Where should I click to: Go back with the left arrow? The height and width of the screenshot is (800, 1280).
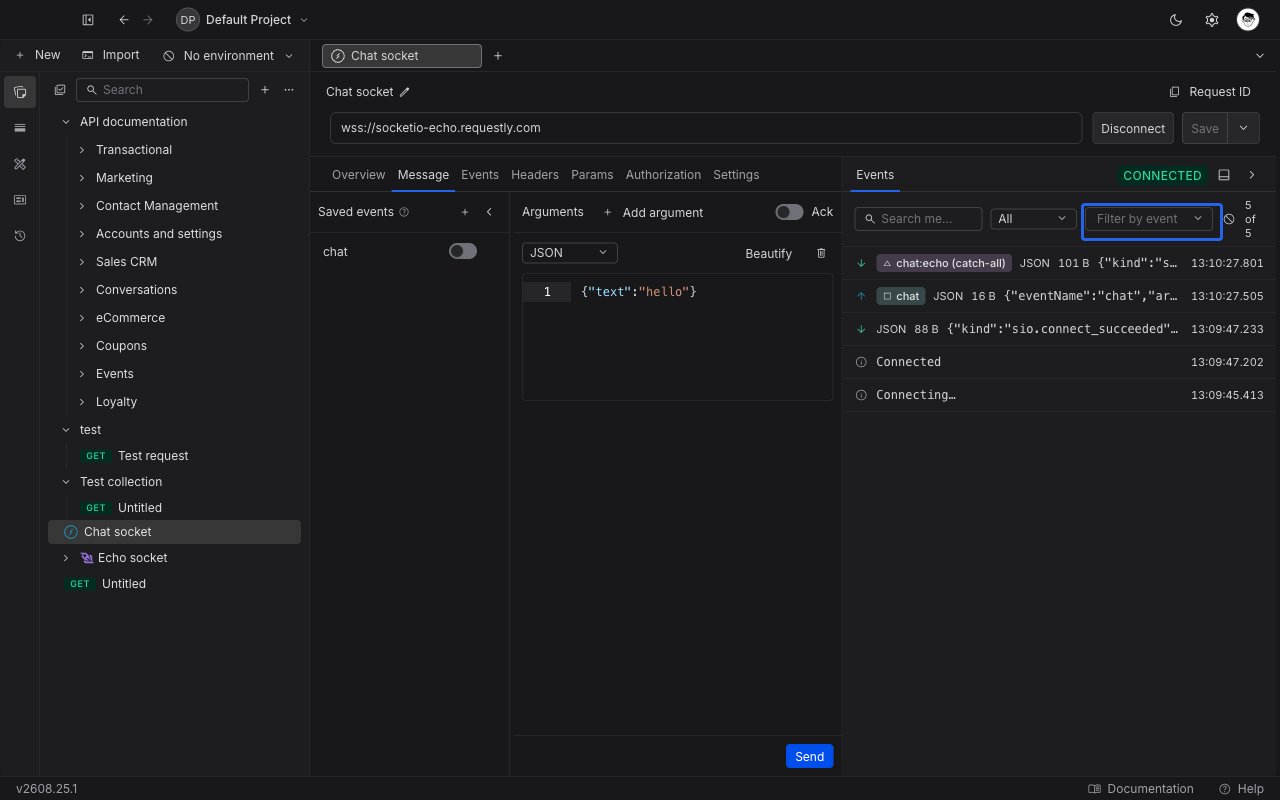tap(124, 20)
